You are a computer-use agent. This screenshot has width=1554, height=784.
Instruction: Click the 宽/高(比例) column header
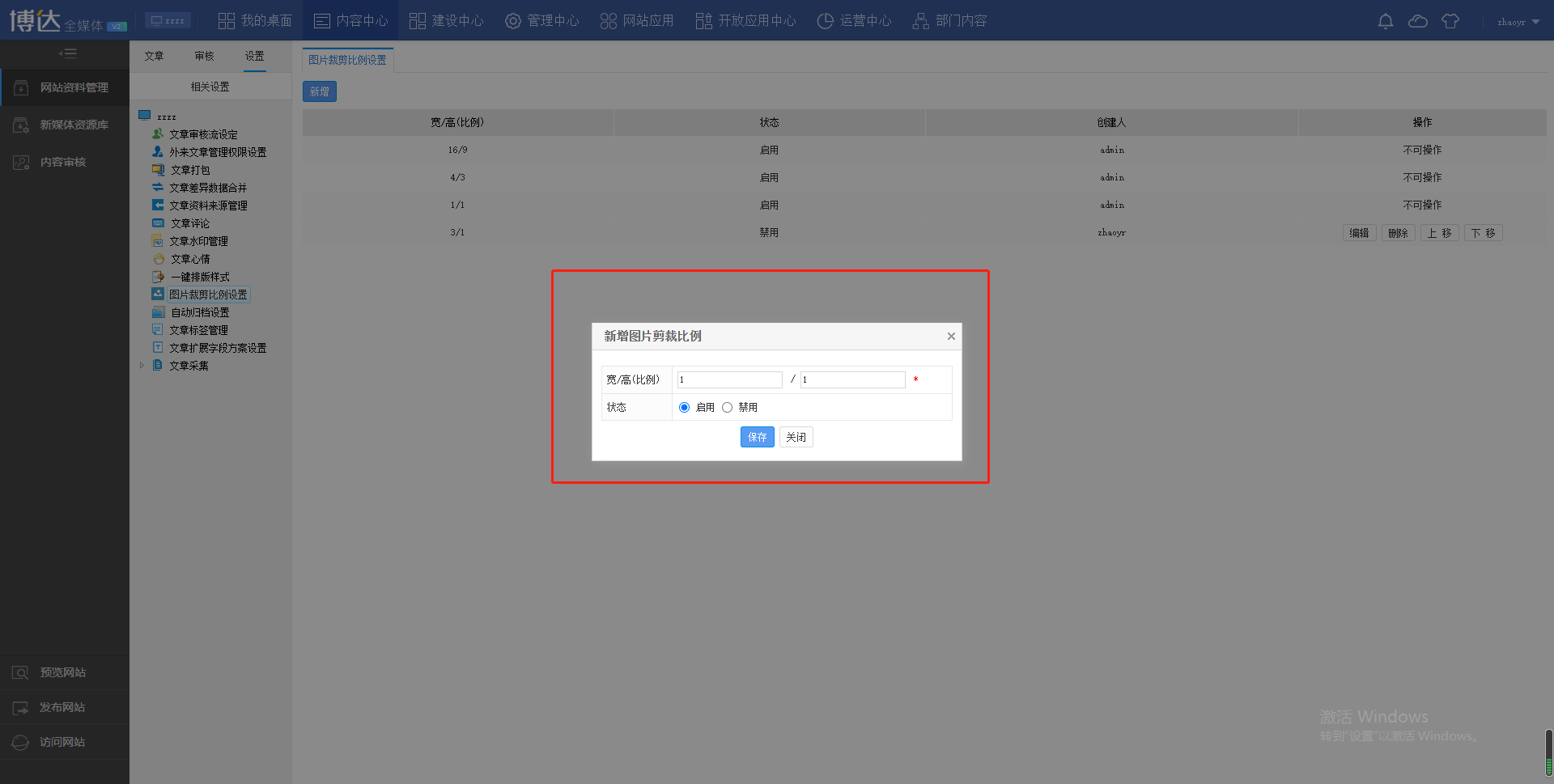click(457, 122)
